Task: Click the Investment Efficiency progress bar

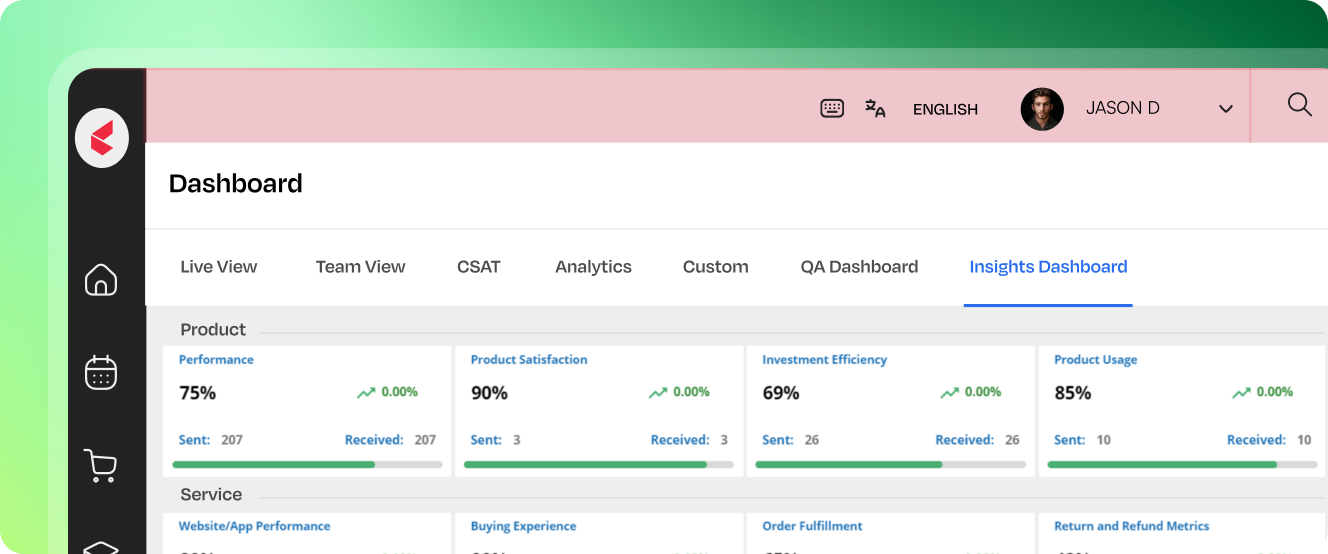Action: [890, 465]
